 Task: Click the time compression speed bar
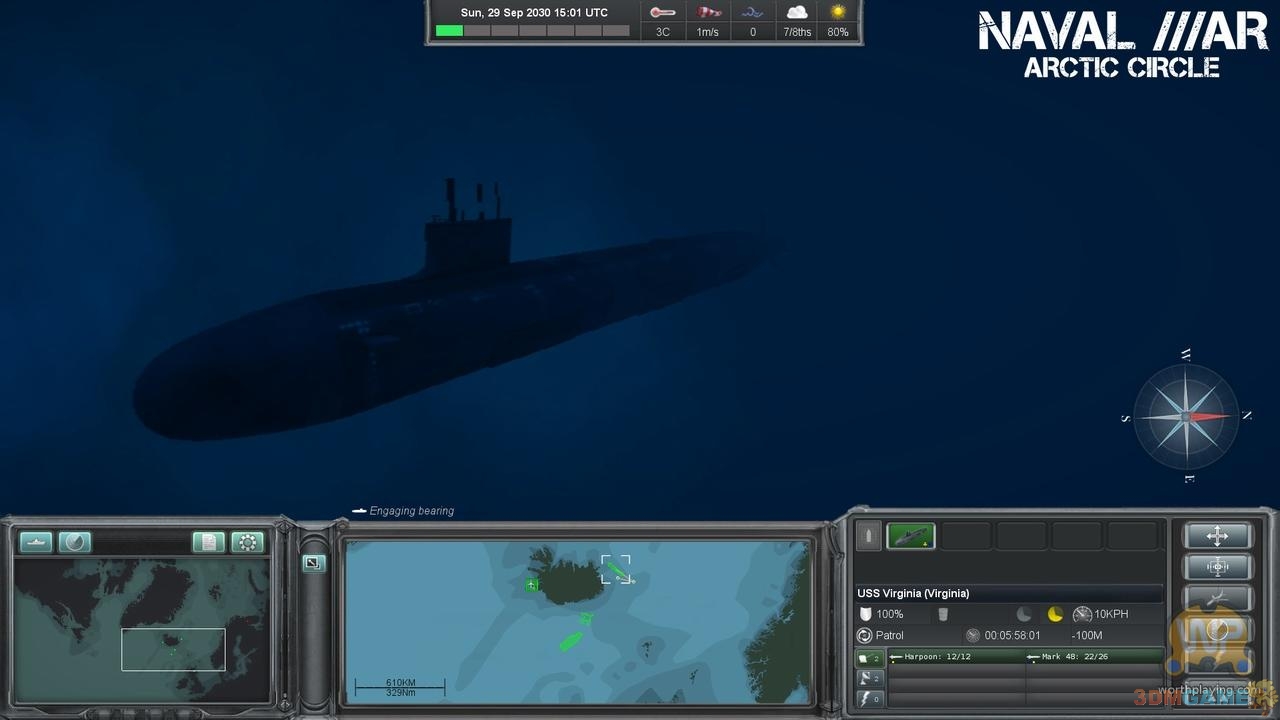click(532, 31)
